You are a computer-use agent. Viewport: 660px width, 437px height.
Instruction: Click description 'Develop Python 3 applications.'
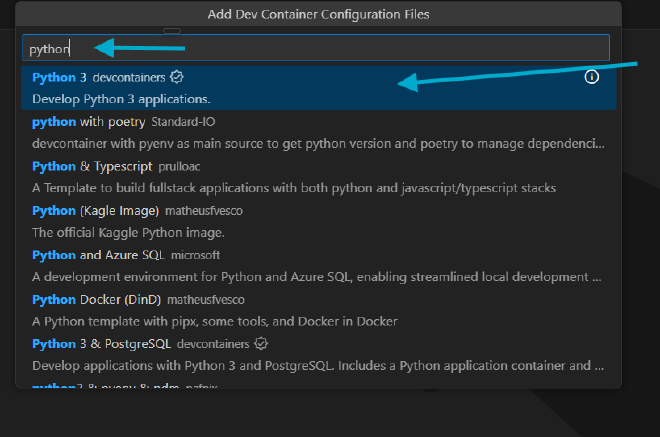pyautogui.click(x=121, y=99)
